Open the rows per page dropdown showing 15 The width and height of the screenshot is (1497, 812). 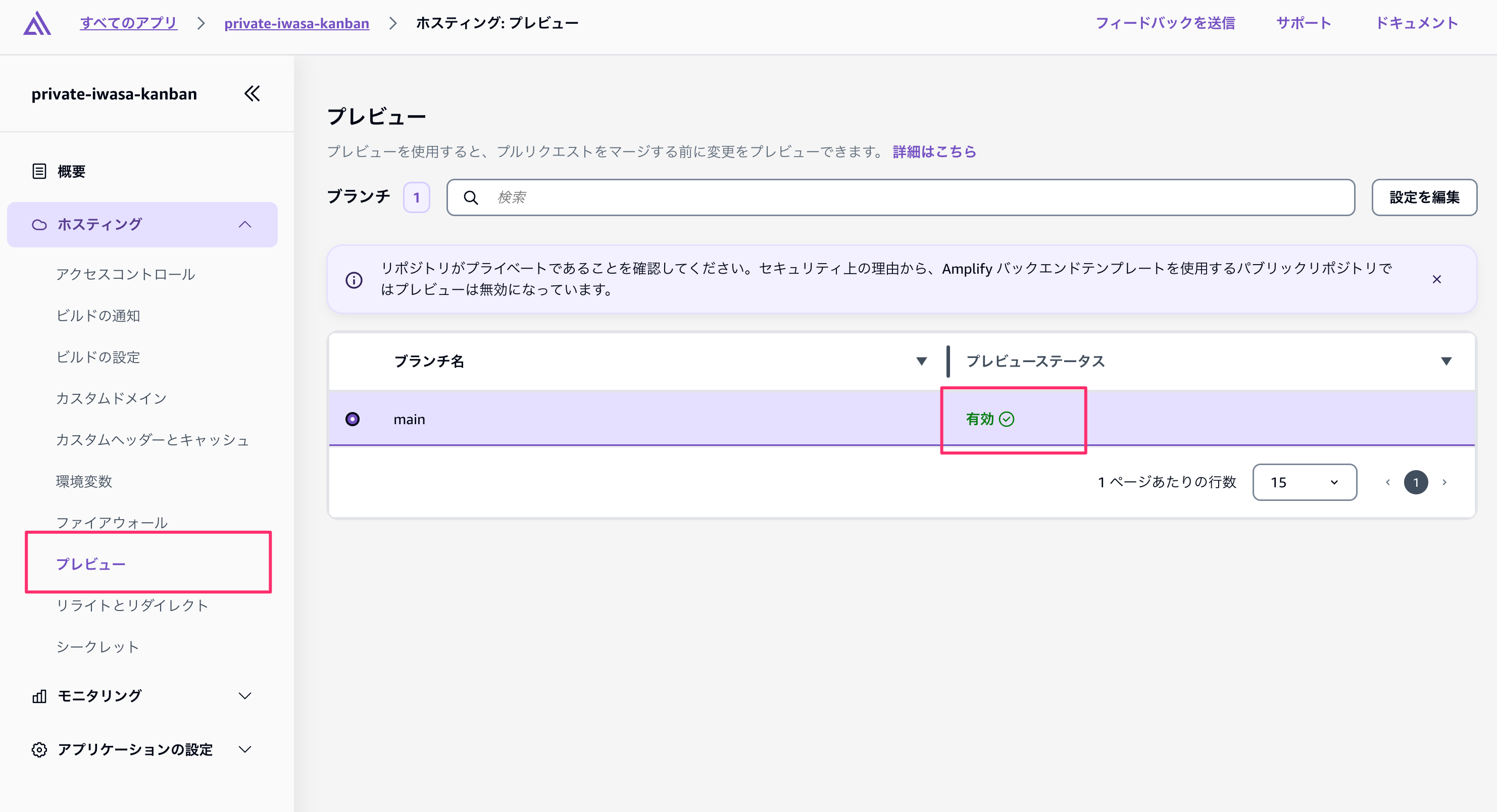[1305, 482]
